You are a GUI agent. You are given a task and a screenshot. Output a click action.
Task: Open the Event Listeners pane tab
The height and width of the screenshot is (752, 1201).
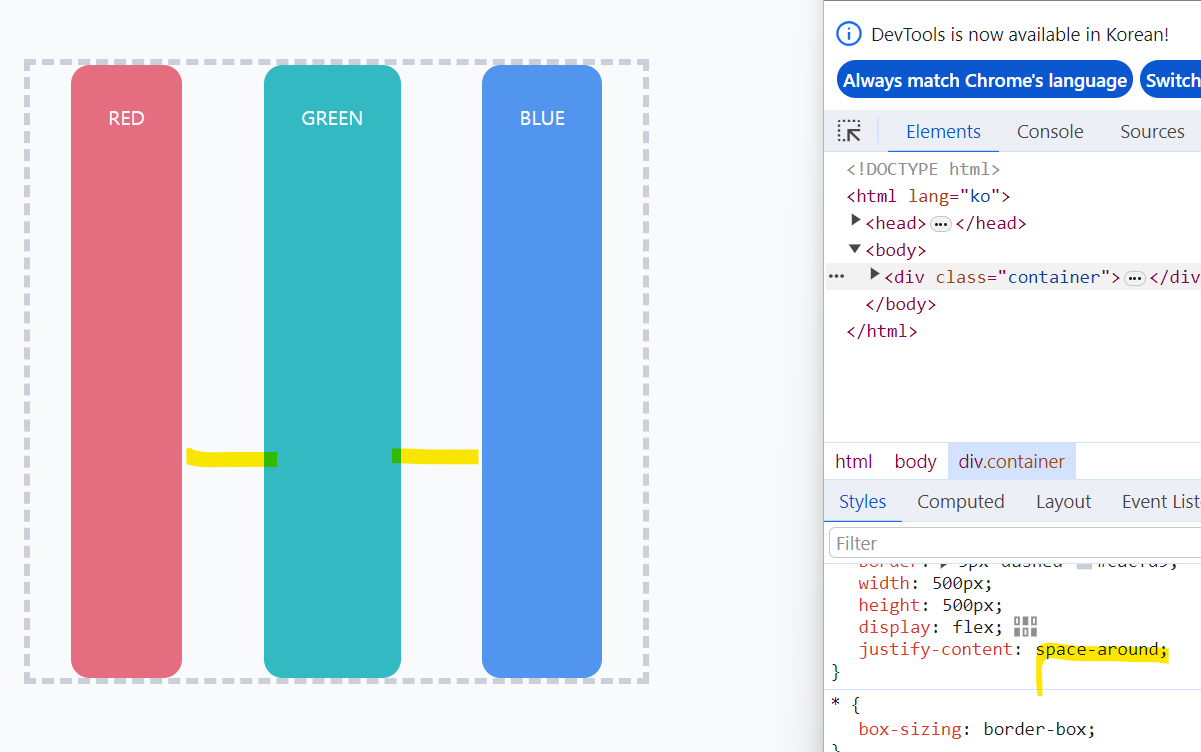pyautogui.click(x=1160, y=501)
